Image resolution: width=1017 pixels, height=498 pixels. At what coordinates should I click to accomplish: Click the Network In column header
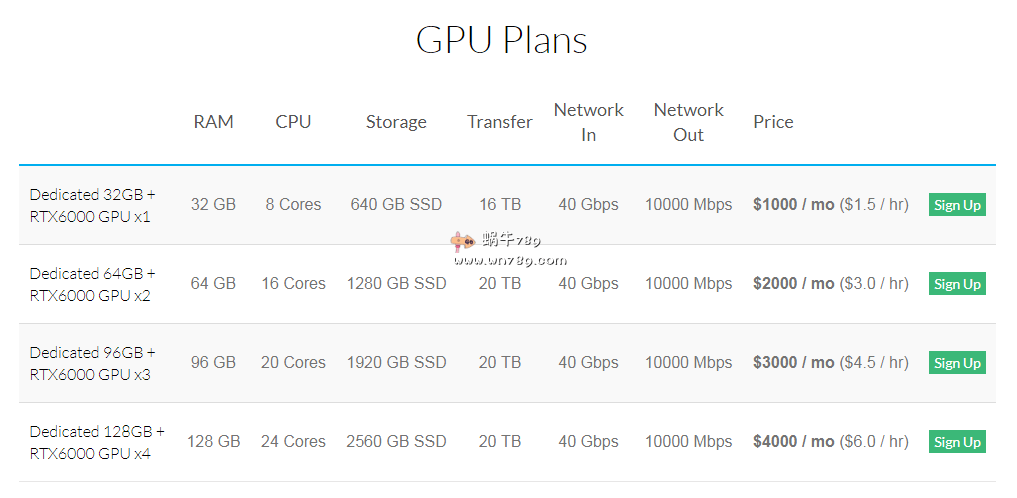pos(588,122)
